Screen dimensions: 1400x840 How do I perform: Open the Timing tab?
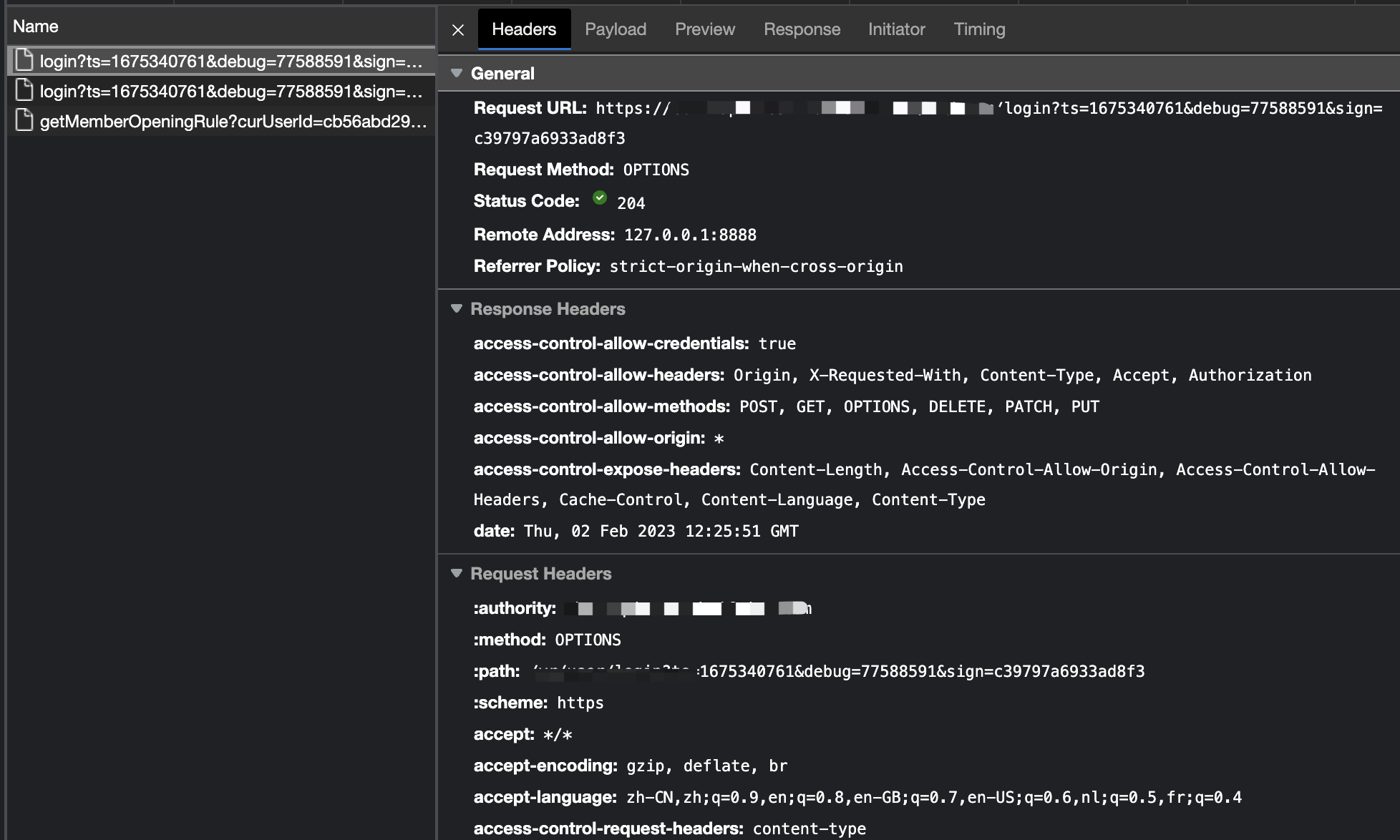979,29
